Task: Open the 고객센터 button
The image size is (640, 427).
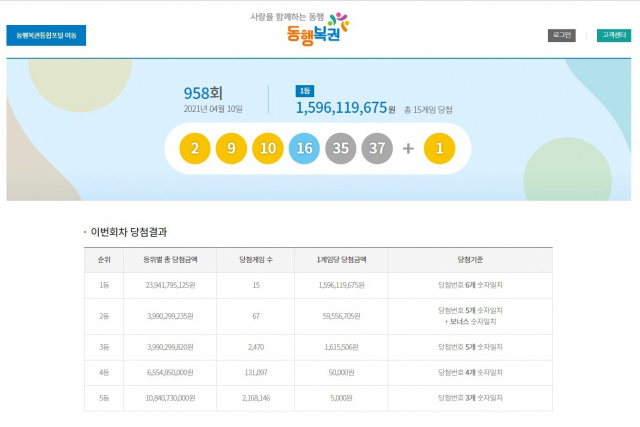Action: (x=613, y=35)
